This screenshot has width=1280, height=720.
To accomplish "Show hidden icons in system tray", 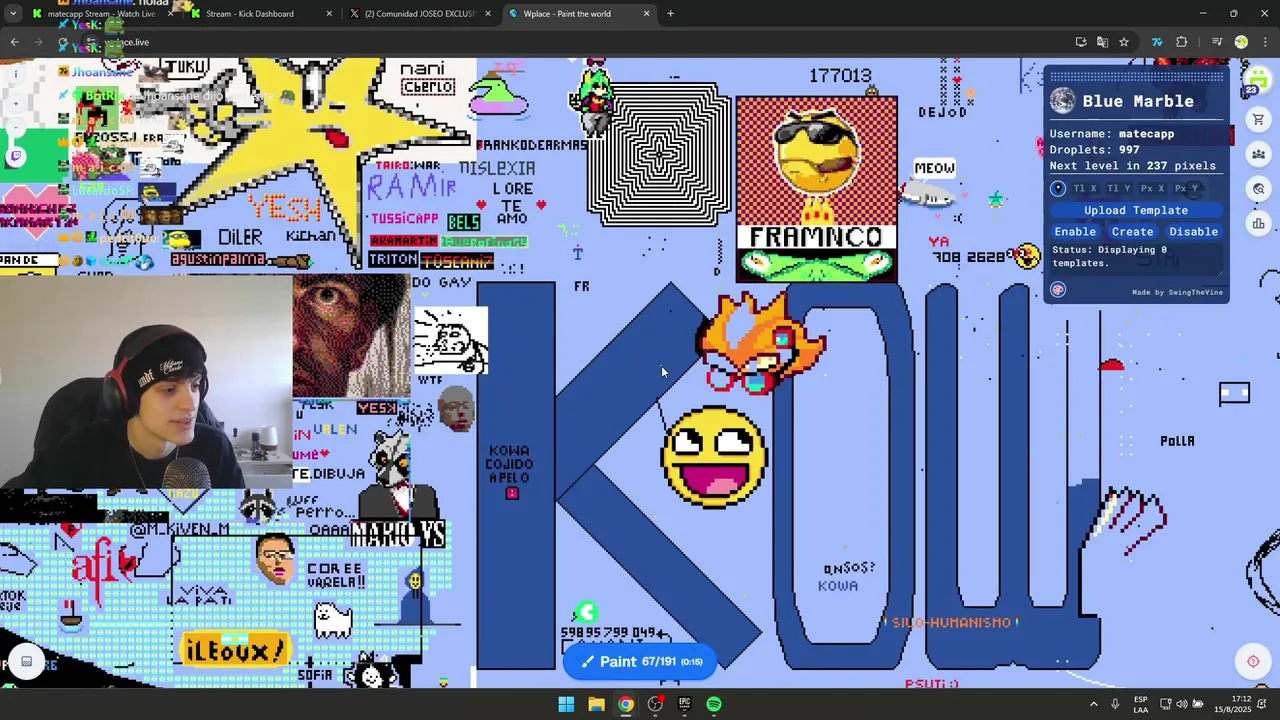I will pos(1093,704).
